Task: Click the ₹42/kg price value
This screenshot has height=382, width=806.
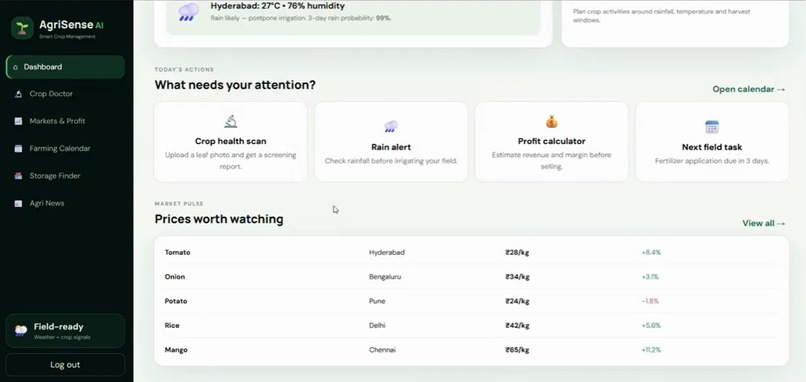Action: 517,325
